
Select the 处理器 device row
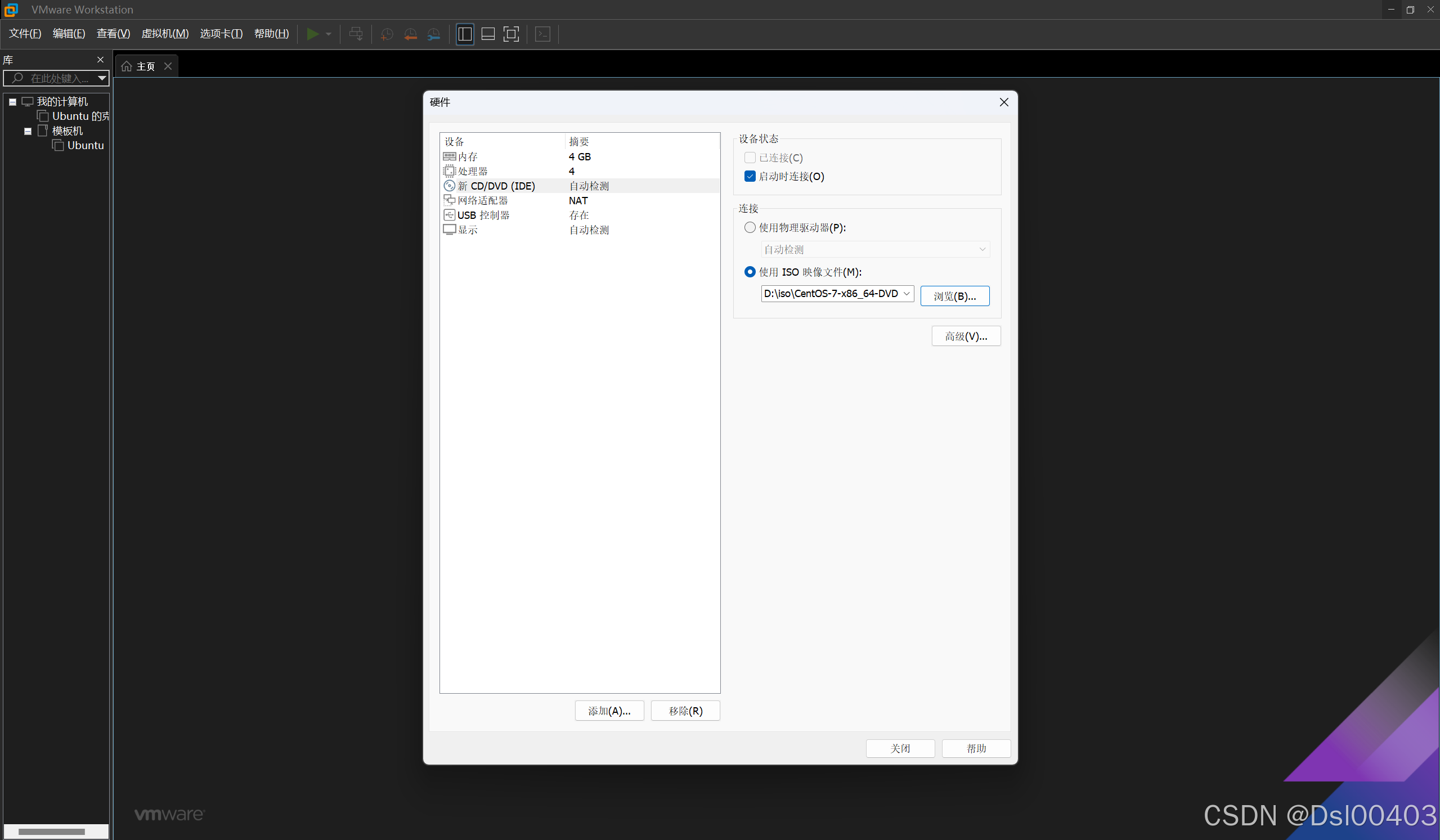point(580,171)
